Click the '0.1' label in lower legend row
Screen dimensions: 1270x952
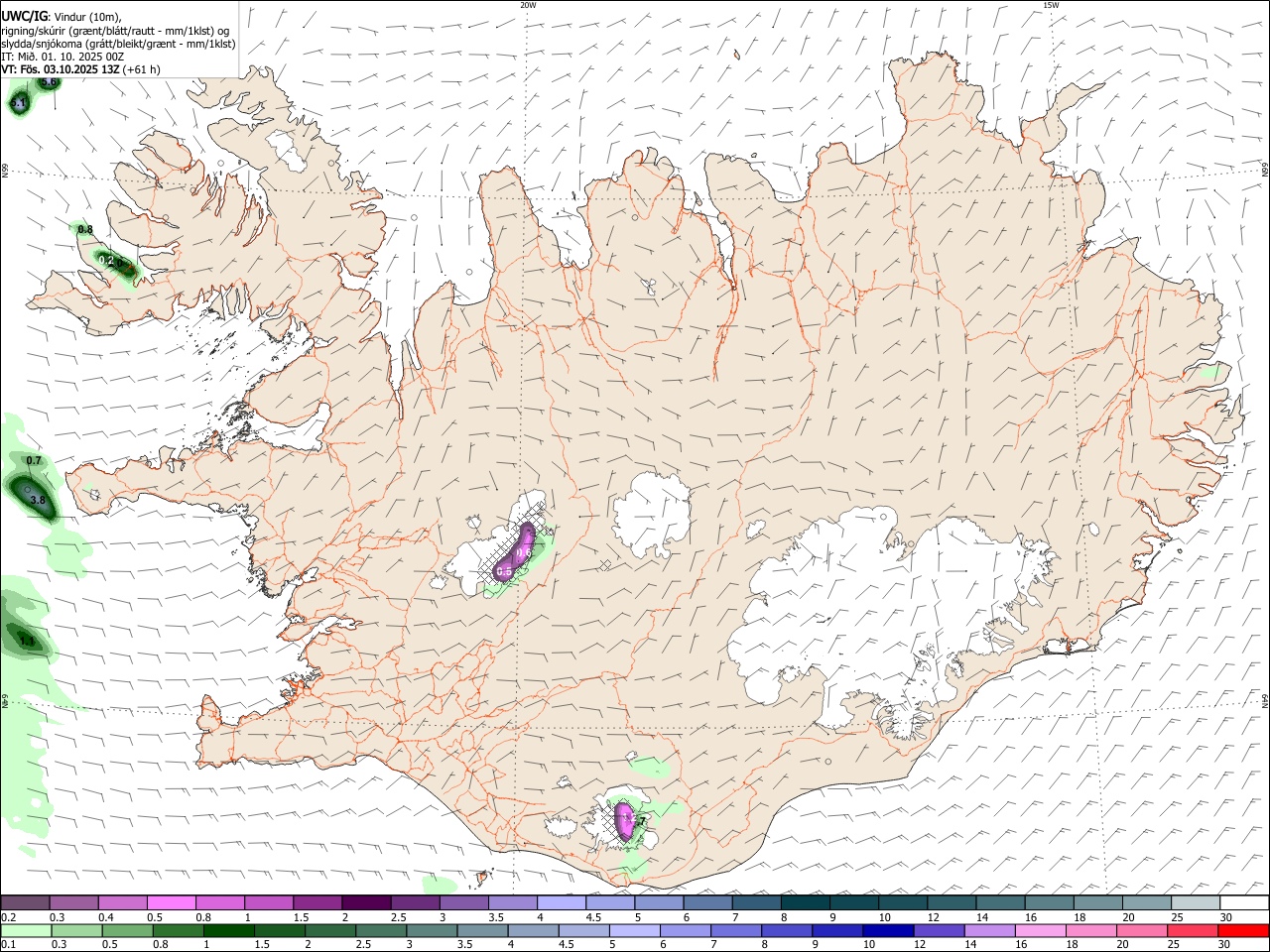click(x=8, y=945)
